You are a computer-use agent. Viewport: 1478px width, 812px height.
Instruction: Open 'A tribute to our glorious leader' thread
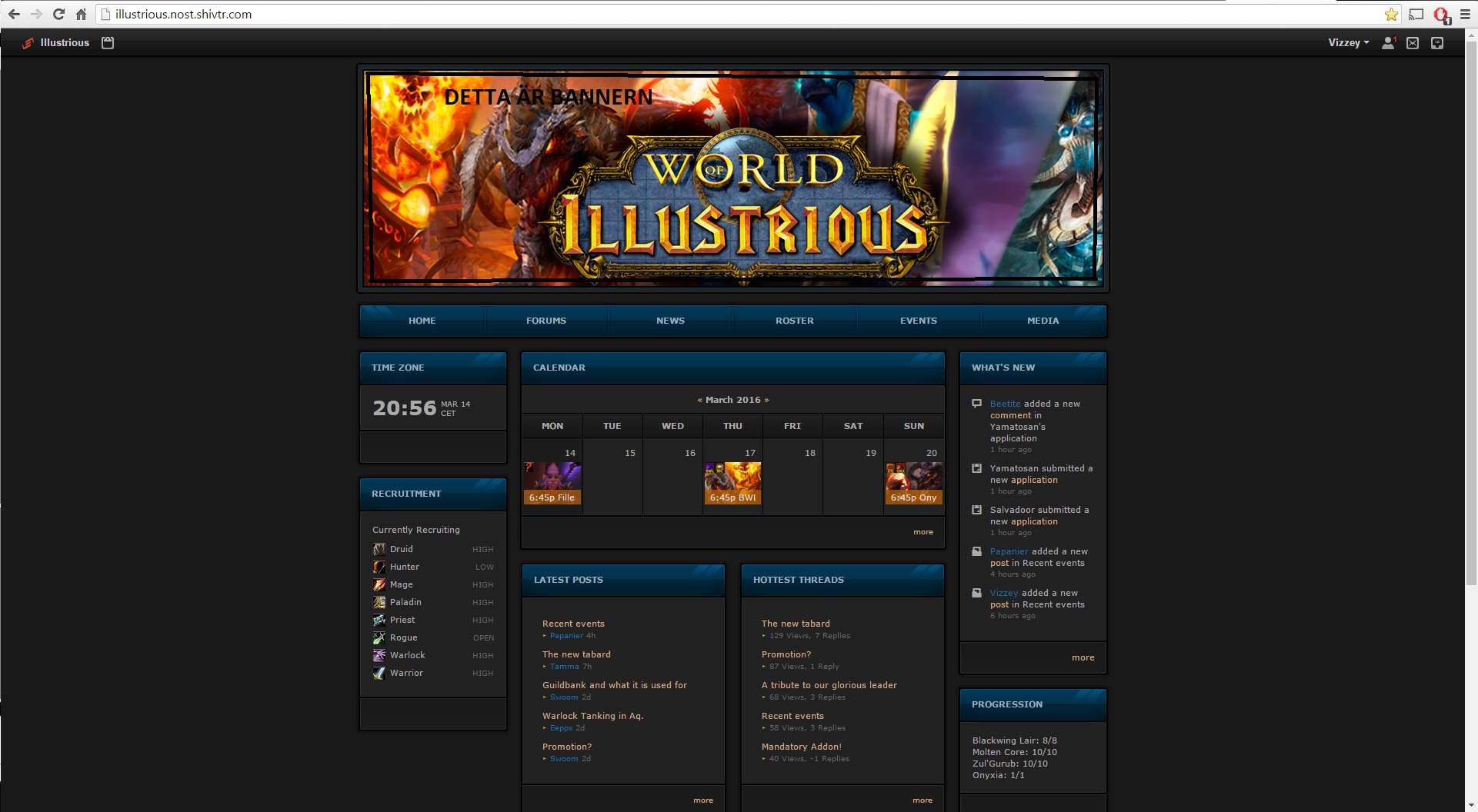click(829, 685)
